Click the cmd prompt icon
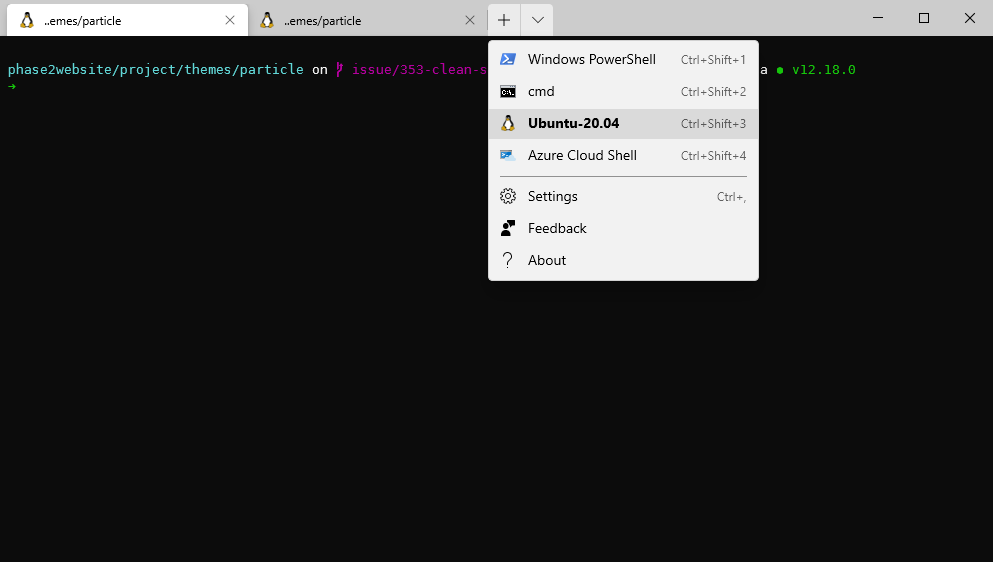The image size is (993, 562). [x=508, y=92]
